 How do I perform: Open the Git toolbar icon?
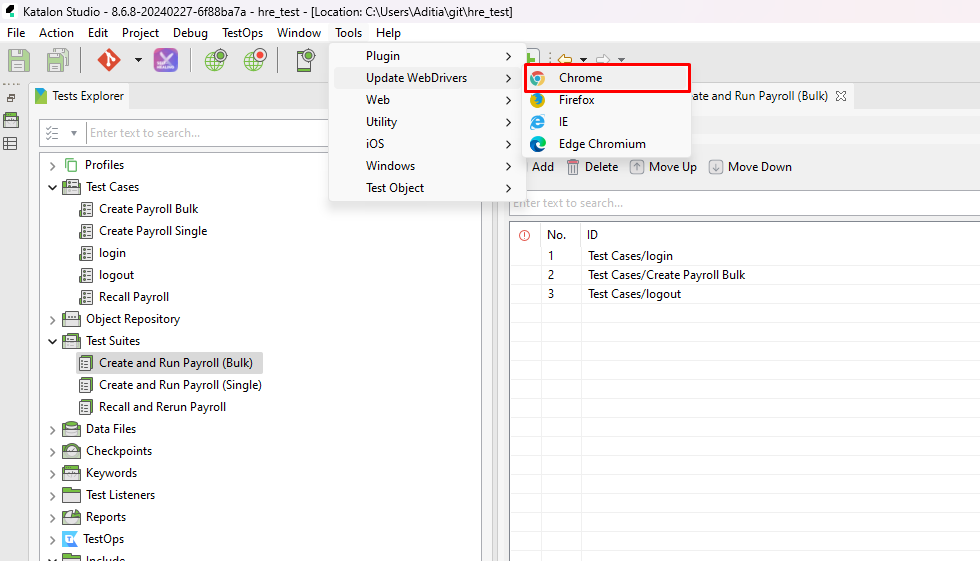pos(109,60)
